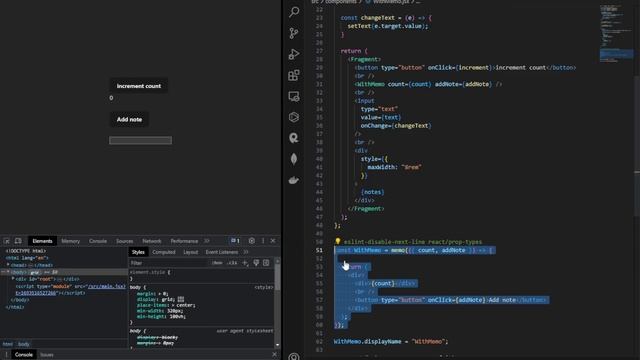This screenshot has height=360, width=640.
Task: Expand the div id root node
Action: coord(13,279)
